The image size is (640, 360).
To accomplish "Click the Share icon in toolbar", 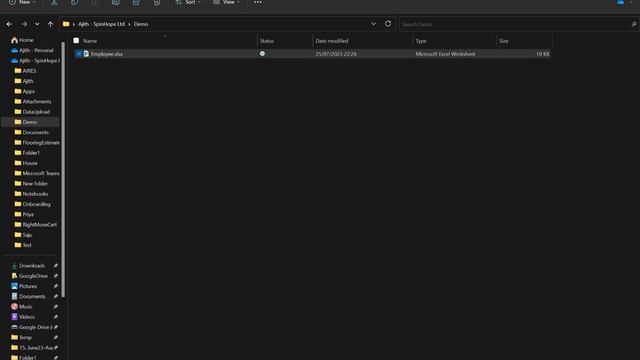I will [136, 2].
